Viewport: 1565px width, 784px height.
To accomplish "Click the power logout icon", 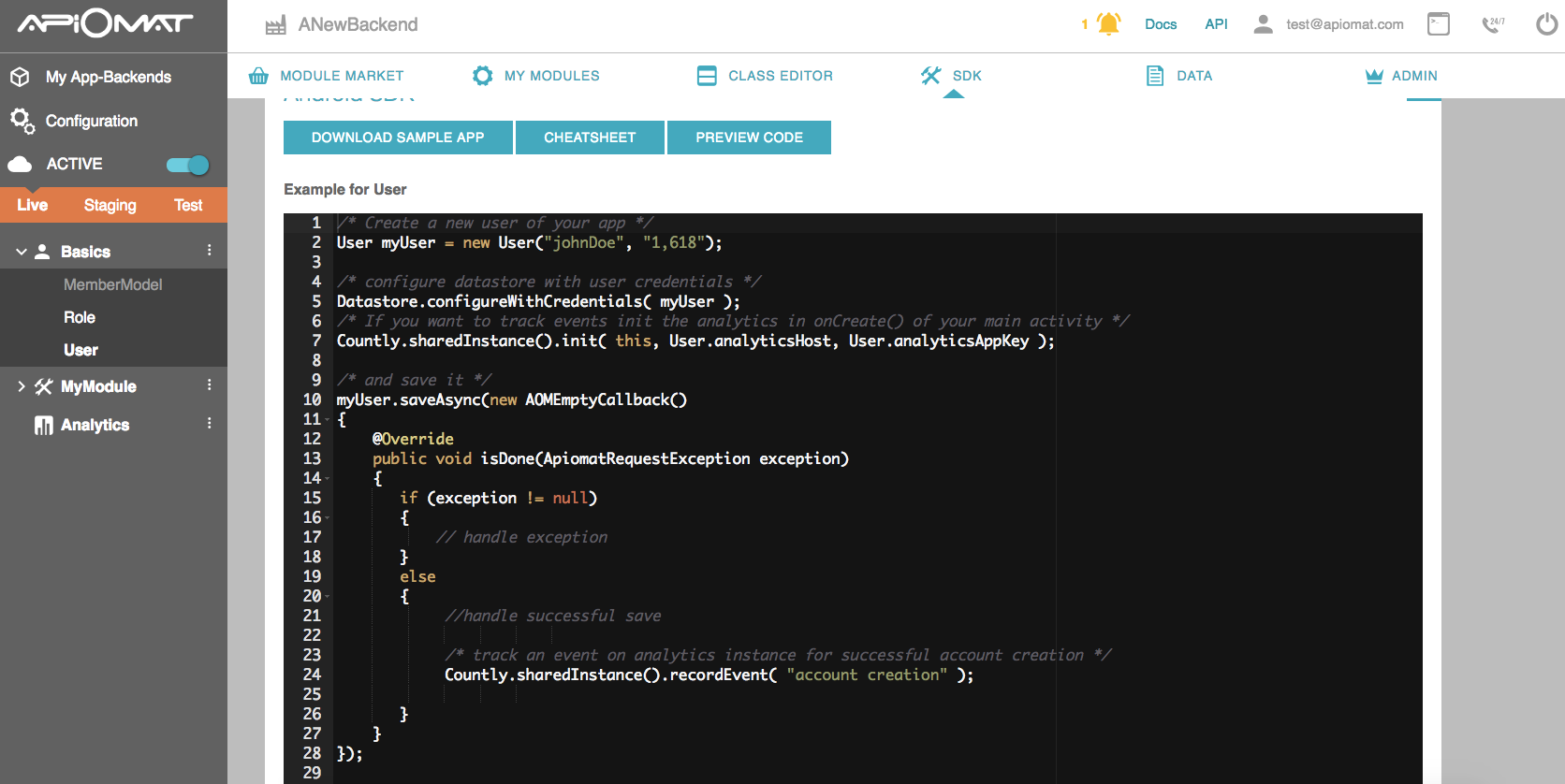I will click(1547, 24).
